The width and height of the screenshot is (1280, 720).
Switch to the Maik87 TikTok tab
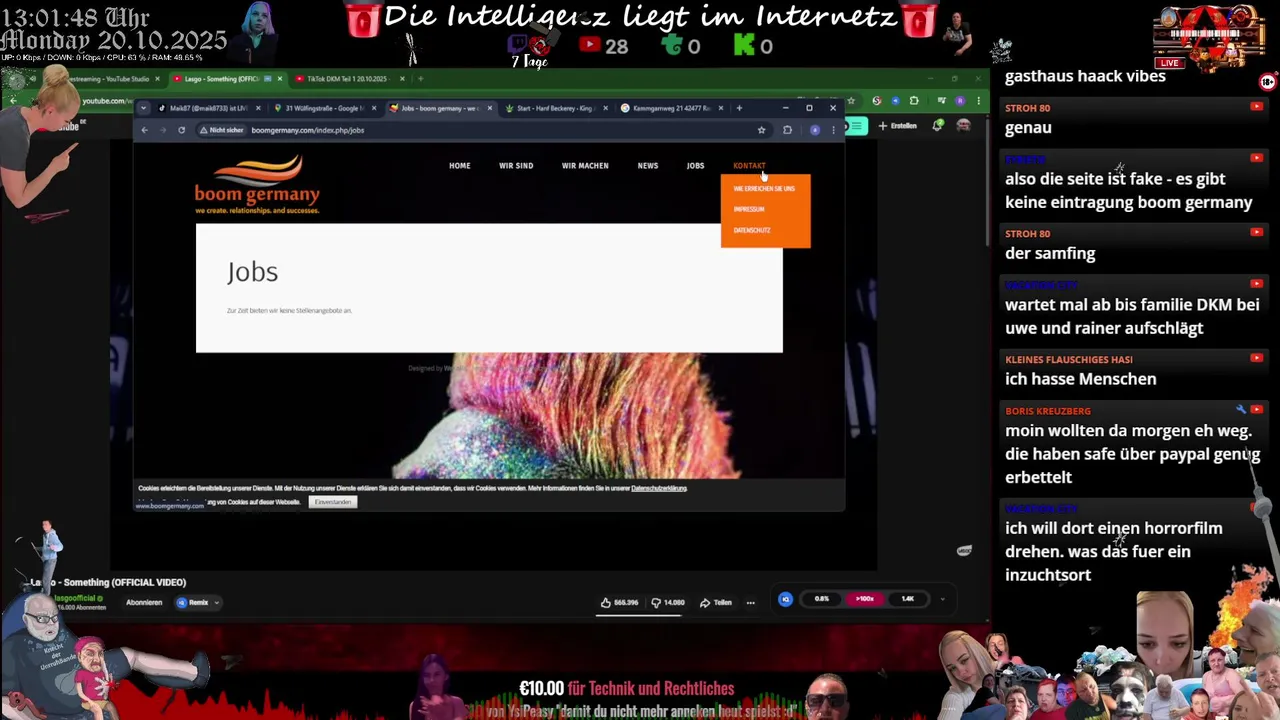tap(208, 108)
